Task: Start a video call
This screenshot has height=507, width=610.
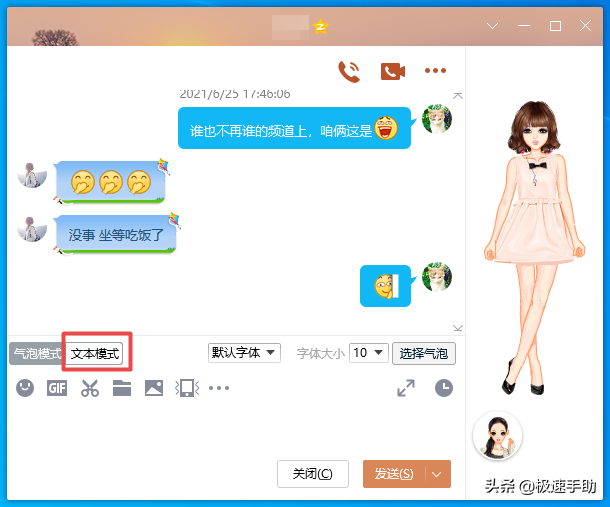Action: (393, 72)
